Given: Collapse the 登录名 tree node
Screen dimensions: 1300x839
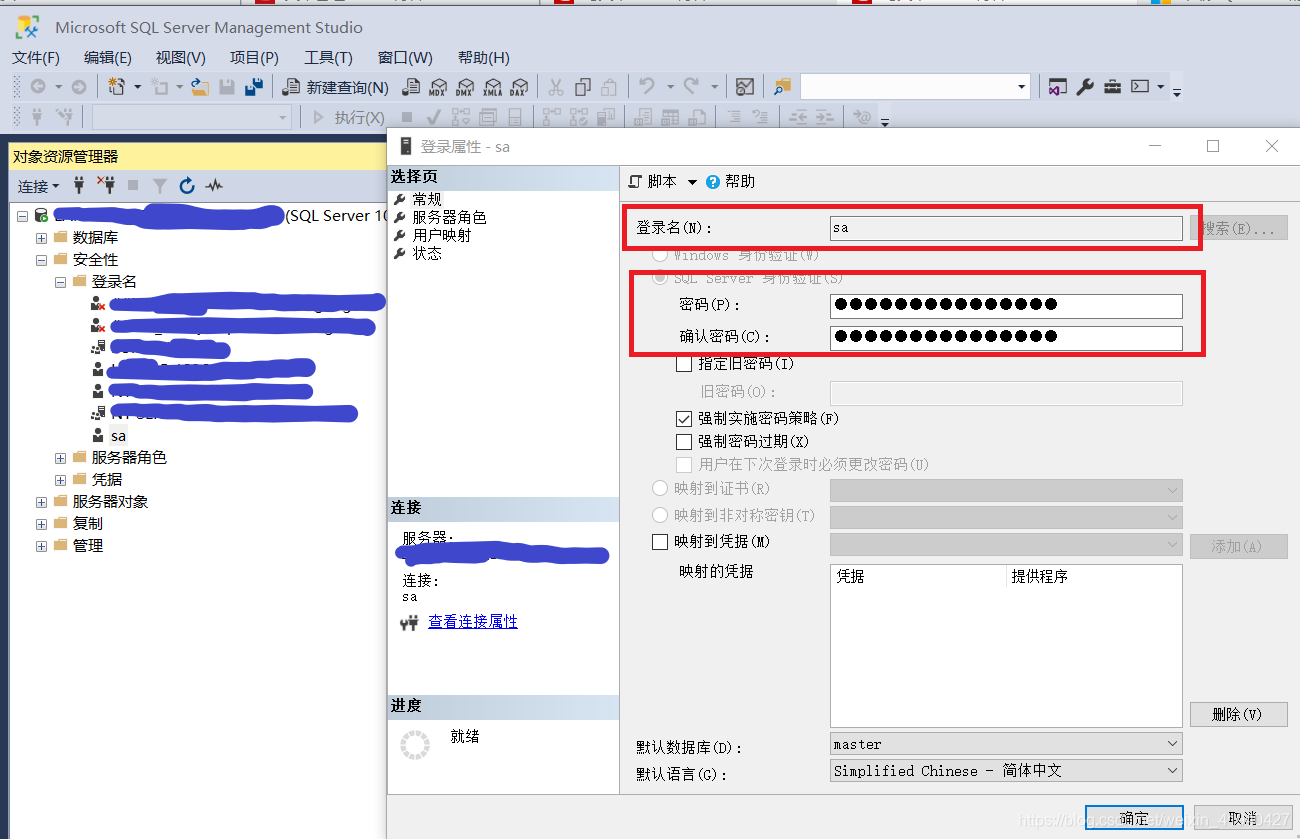Looking at the screenshot, I should 60,282.
